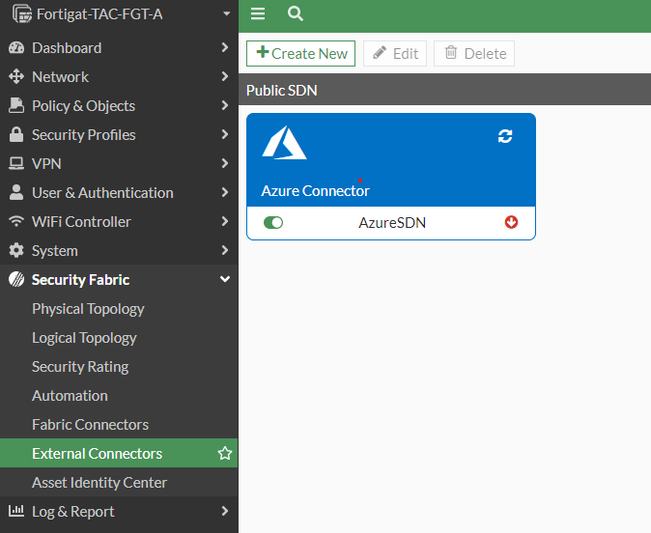This screenshot has height=533, width=651.
Task: Select Asset Identity Center
Action: (x=99, y=483)
